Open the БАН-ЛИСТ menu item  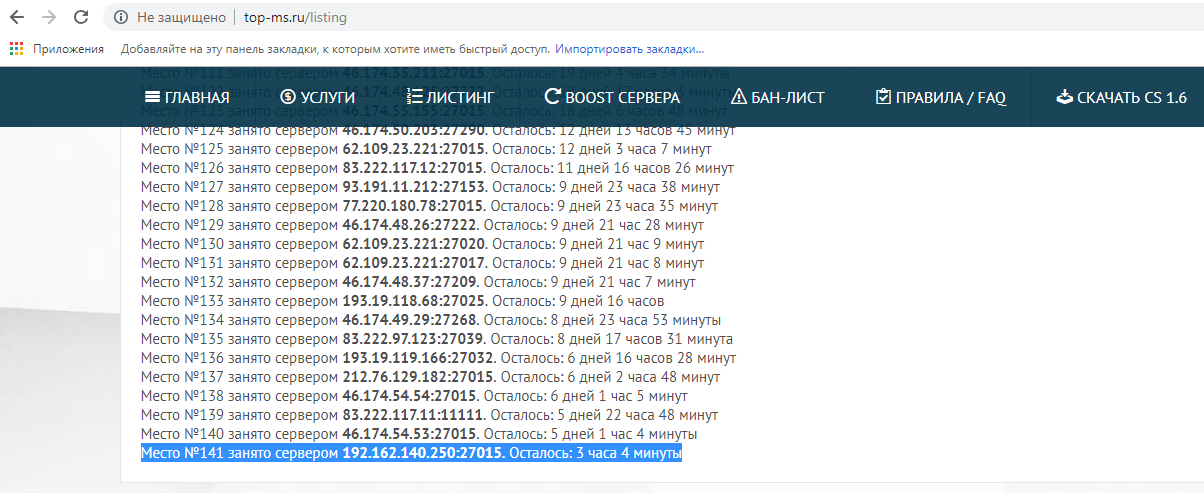[x=778, y=97]
